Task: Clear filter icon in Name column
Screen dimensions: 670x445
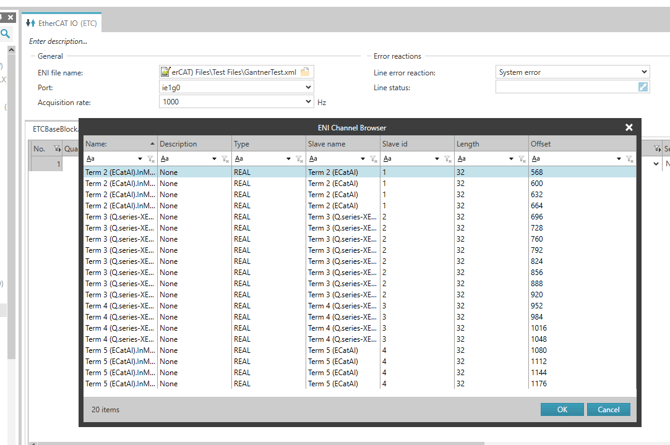Action: tap(151, 159)
